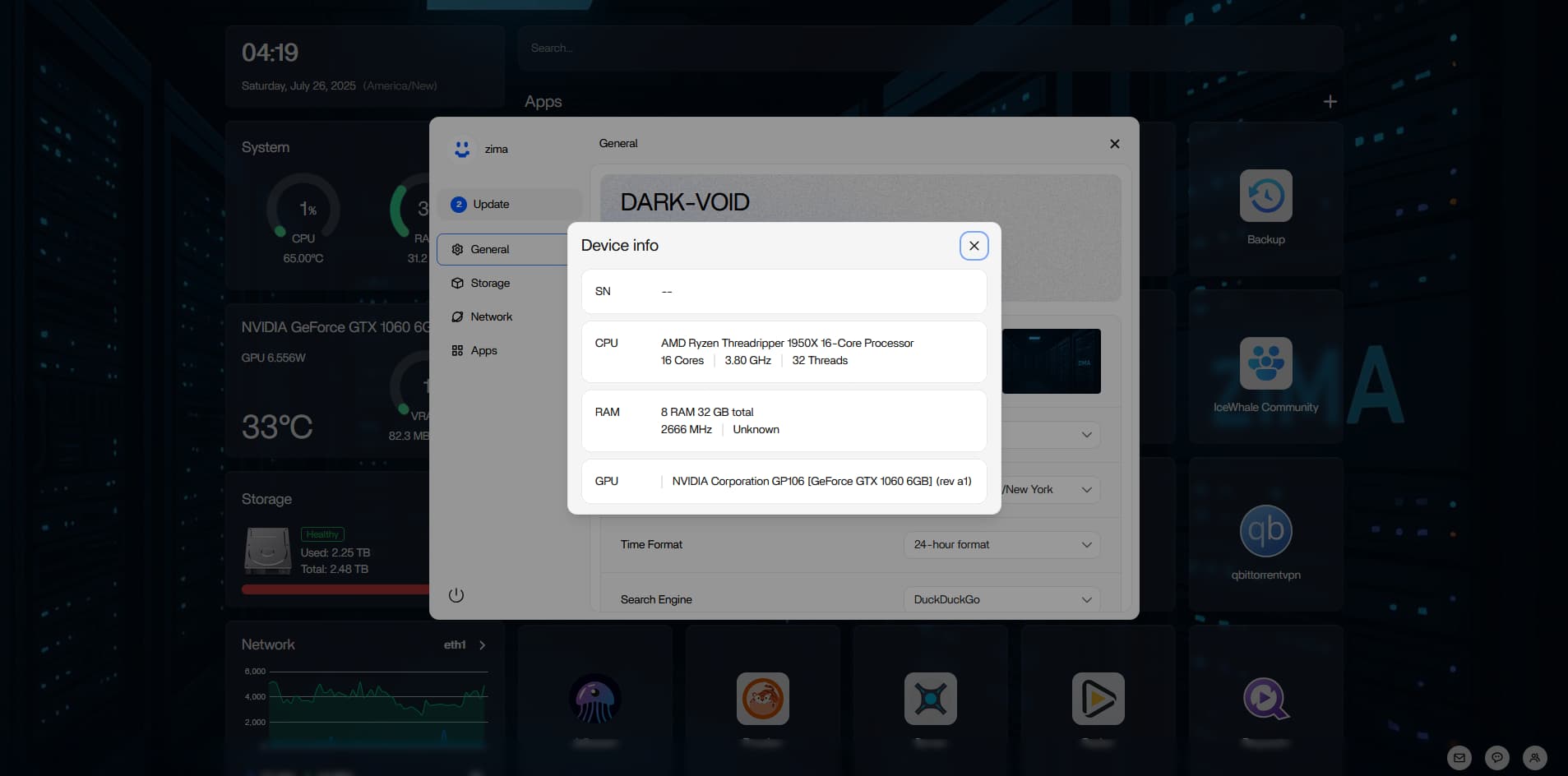Click the SN row value
This screenshot has width=1568, height=776.
pos(667,292)
